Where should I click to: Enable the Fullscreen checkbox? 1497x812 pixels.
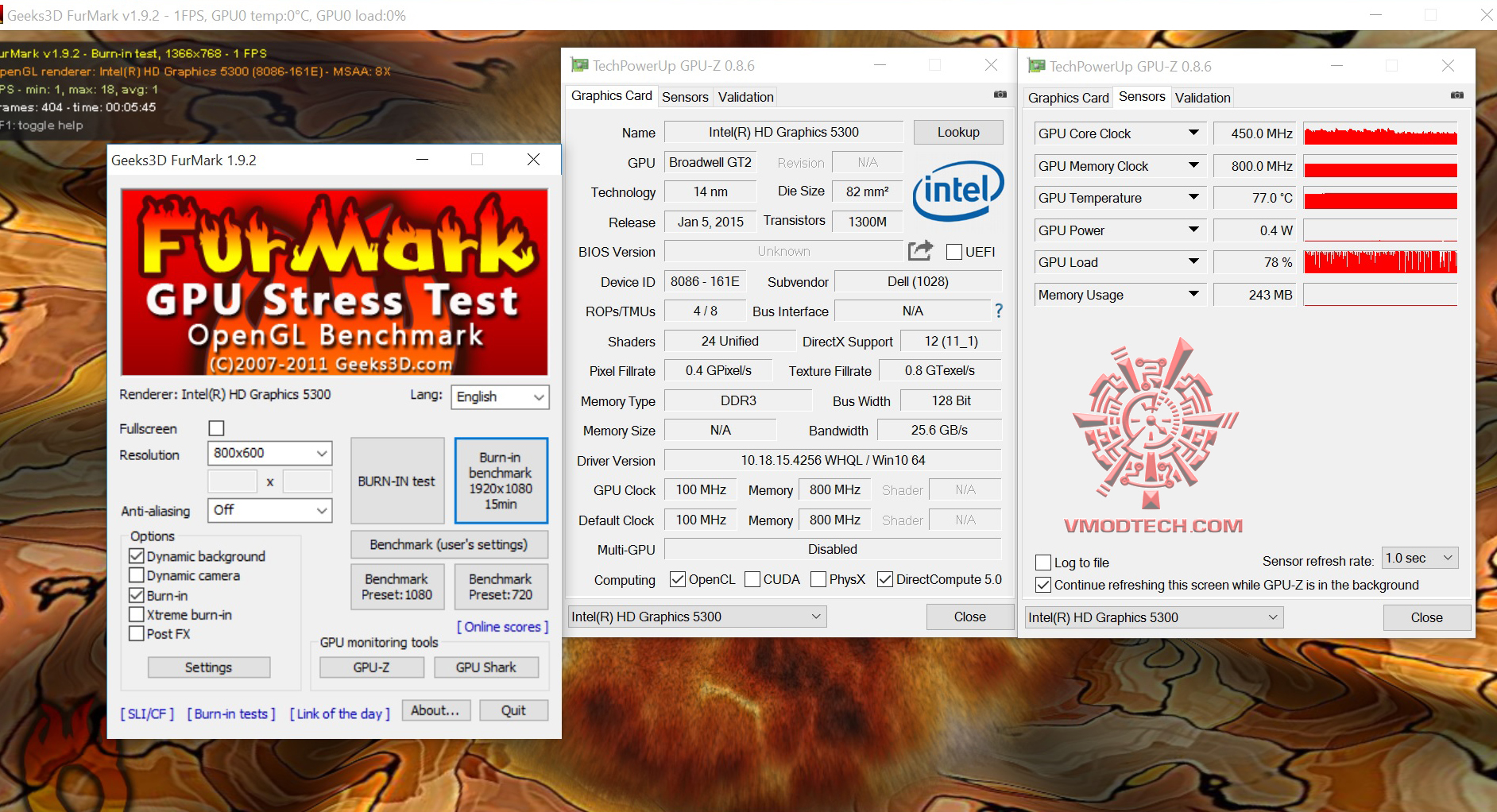coord(216,428)
